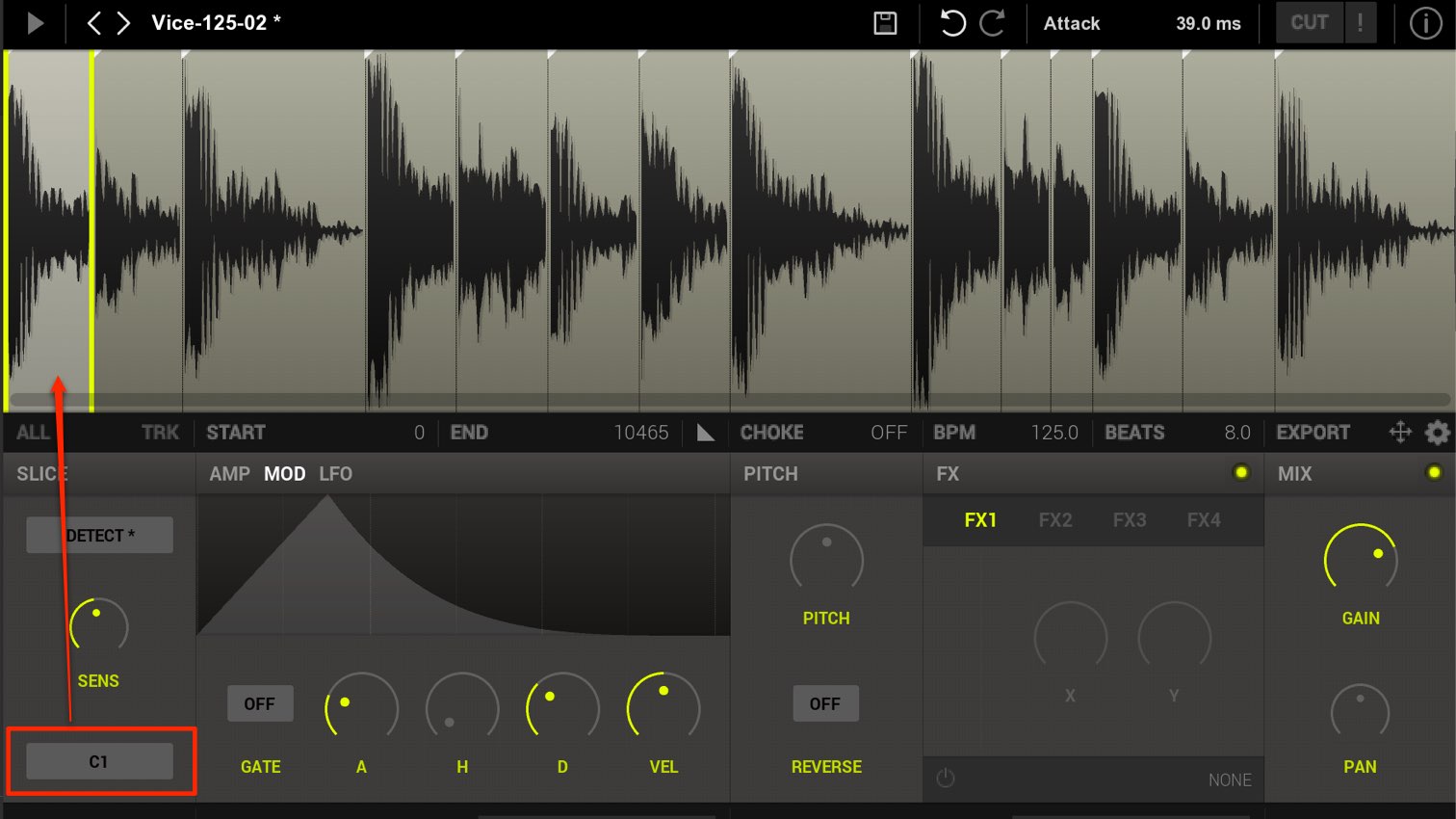Switch to the AMP tab
Viewport: 1456px width, 819px height.
click(x=229, y=474)
